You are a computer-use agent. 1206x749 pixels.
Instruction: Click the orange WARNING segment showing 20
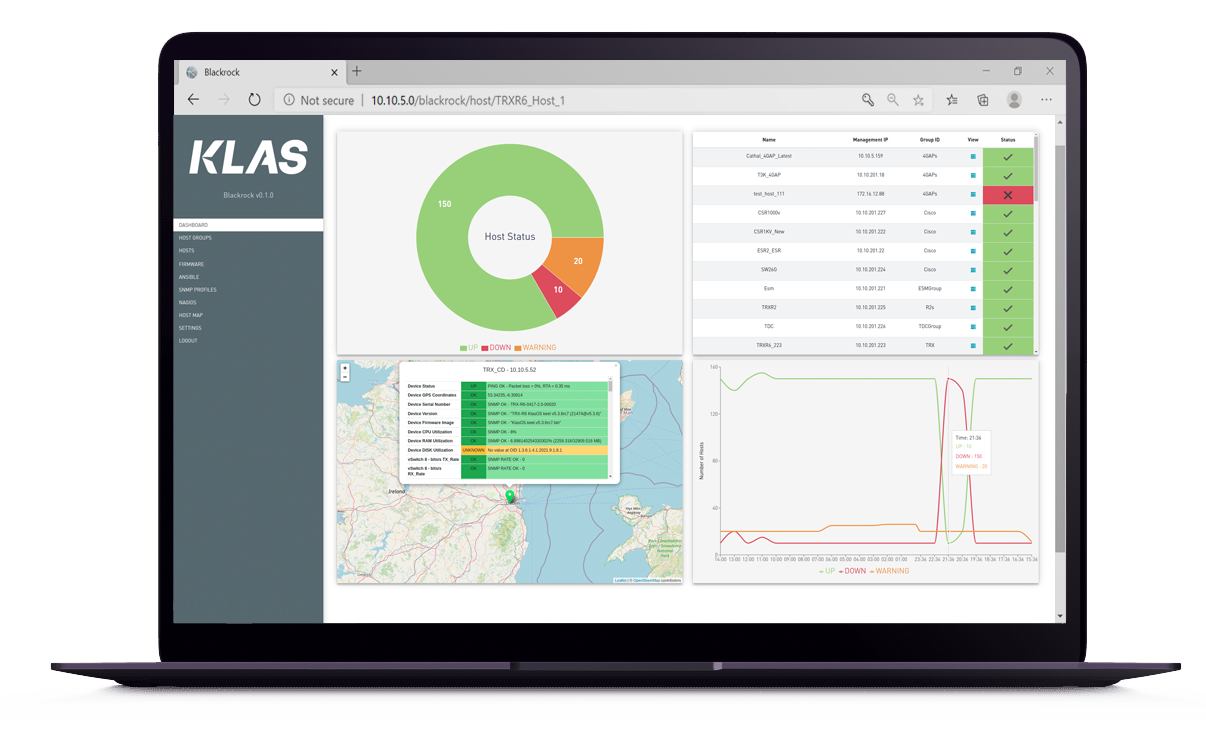coord(577,261)
